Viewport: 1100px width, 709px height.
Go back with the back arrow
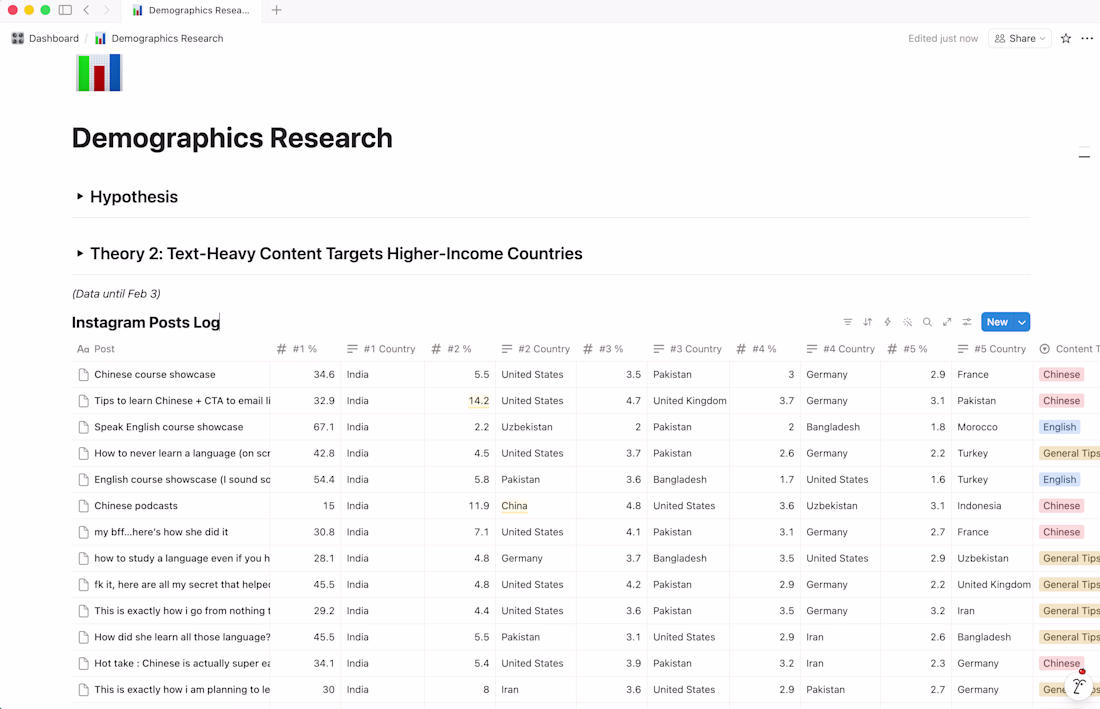point(86,10)
